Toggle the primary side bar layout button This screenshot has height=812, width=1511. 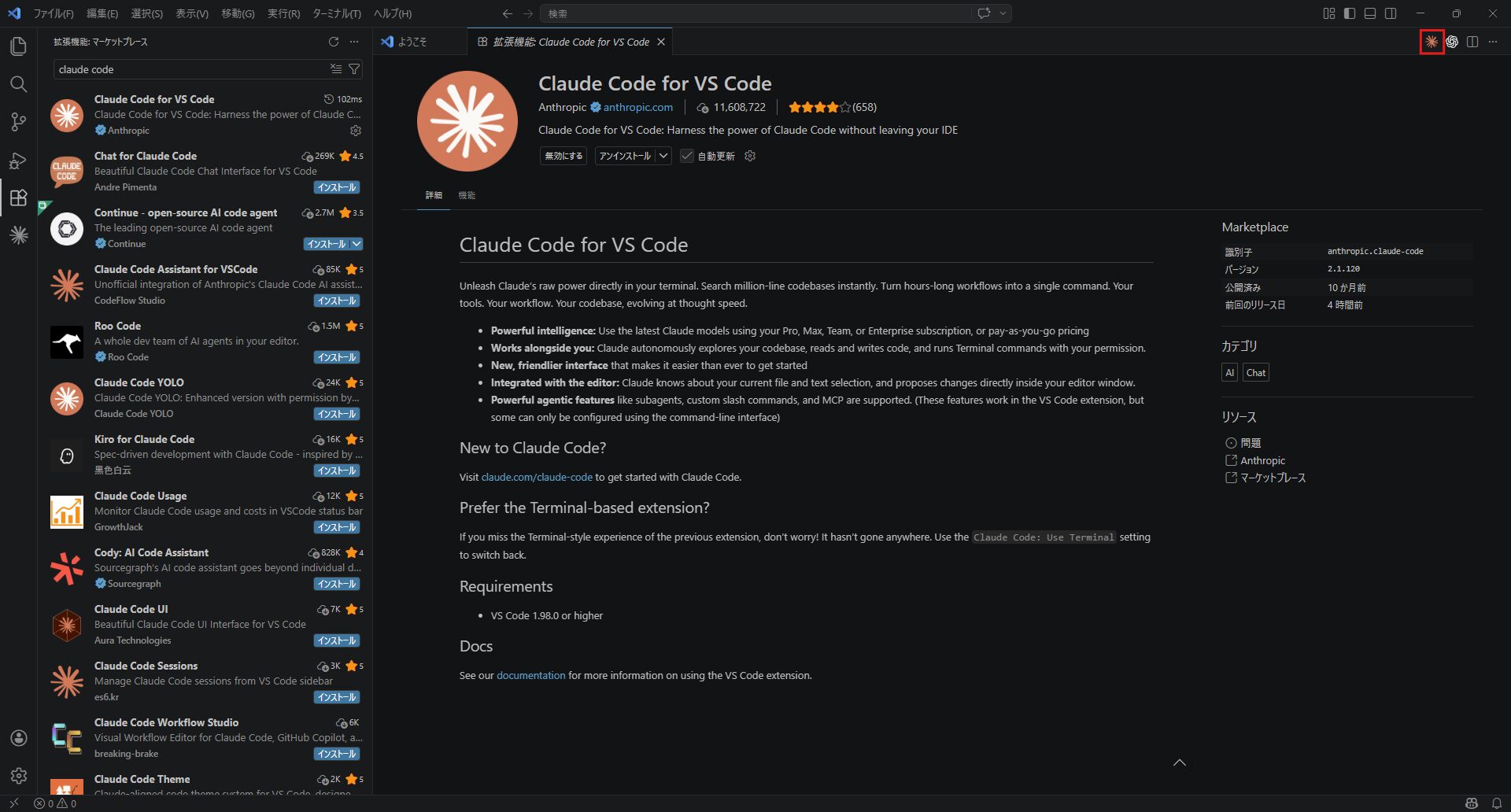coord(1349,13)
